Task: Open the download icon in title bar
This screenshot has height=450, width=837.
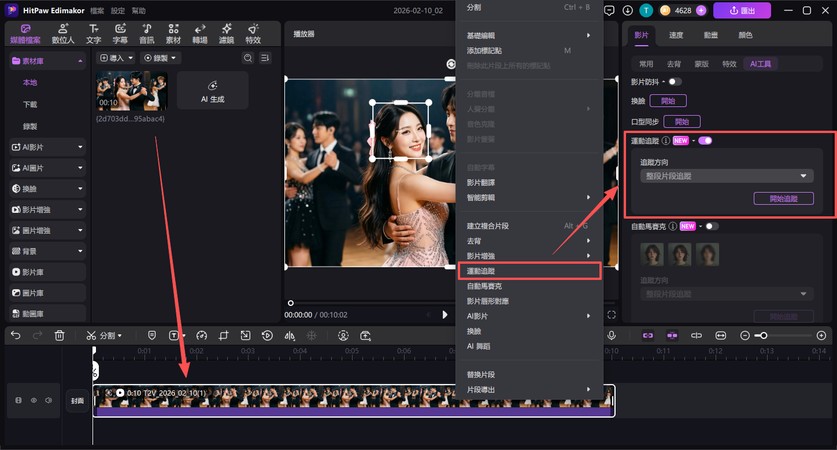Action: (628, 10)
